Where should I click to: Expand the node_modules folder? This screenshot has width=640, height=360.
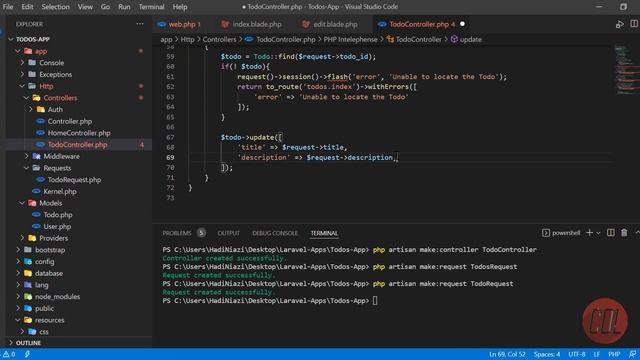pos(18,297)
